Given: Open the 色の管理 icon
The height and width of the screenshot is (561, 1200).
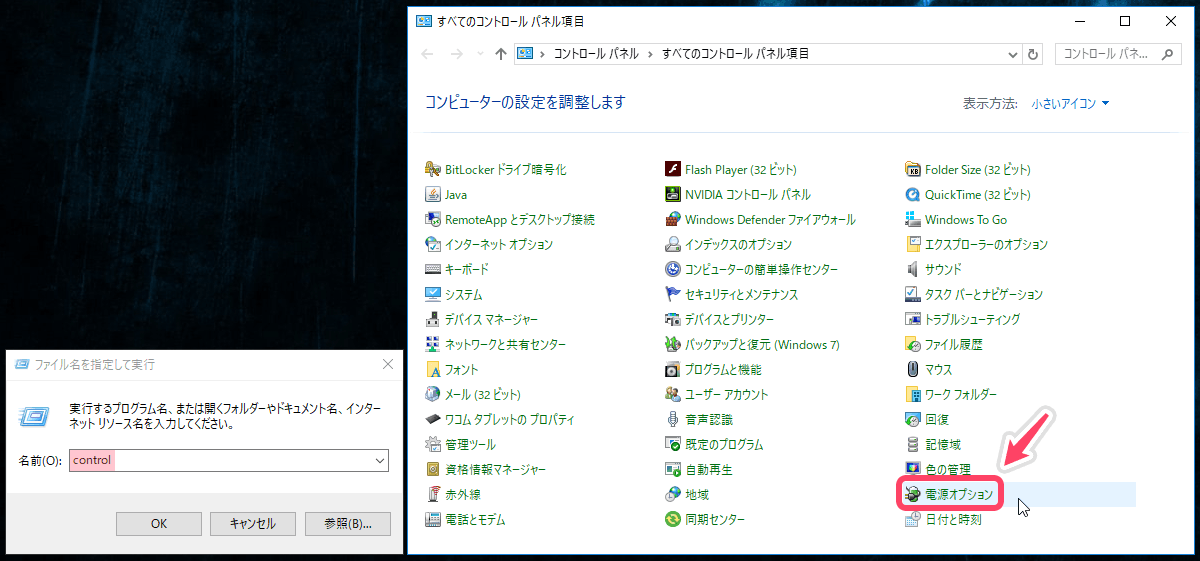Looking at the screenshot, I should [x=913, y=470].
